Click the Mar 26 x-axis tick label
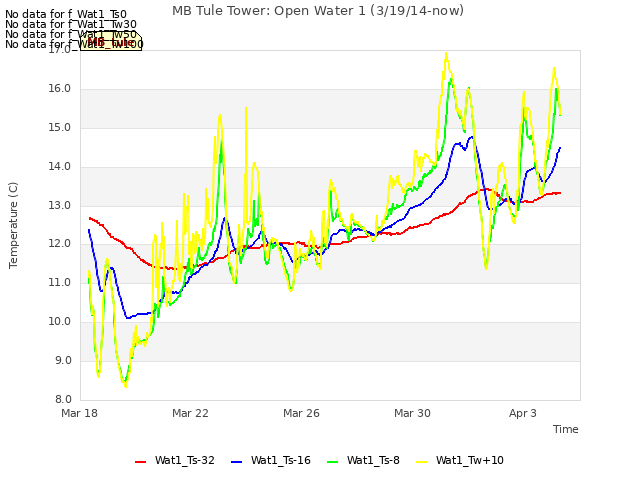The height and width of the screenshot is (480, 640). tap(301, 413)
